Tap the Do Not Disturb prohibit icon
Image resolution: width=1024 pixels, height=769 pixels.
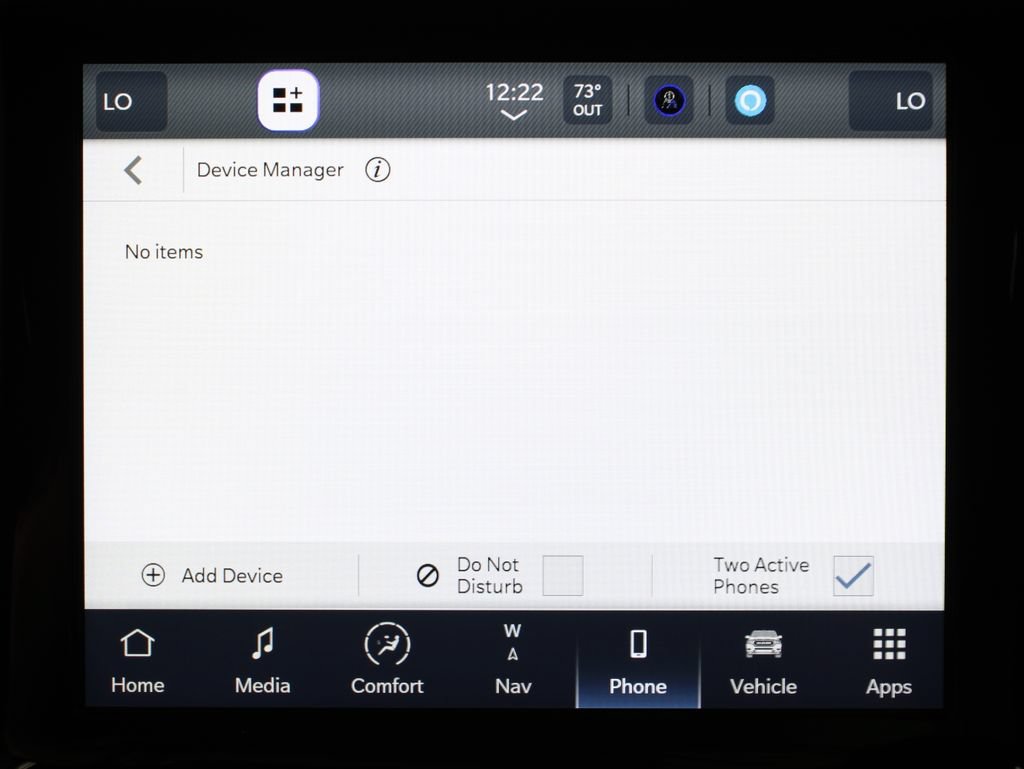coord(428,575)
